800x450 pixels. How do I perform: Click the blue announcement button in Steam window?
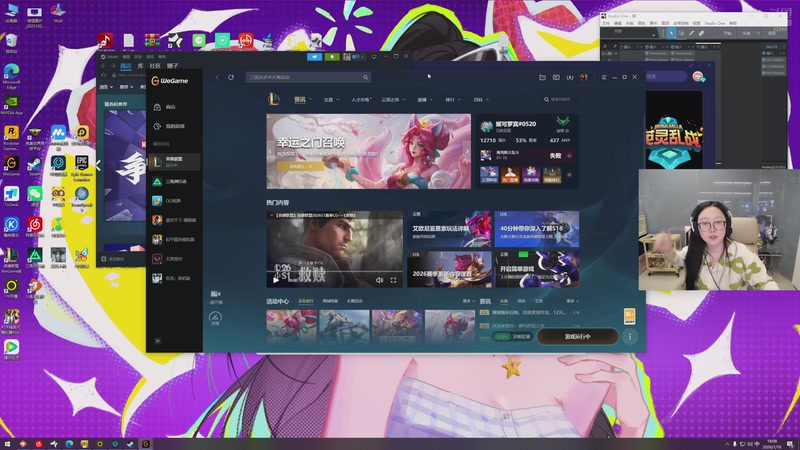[x=314, y=57]
